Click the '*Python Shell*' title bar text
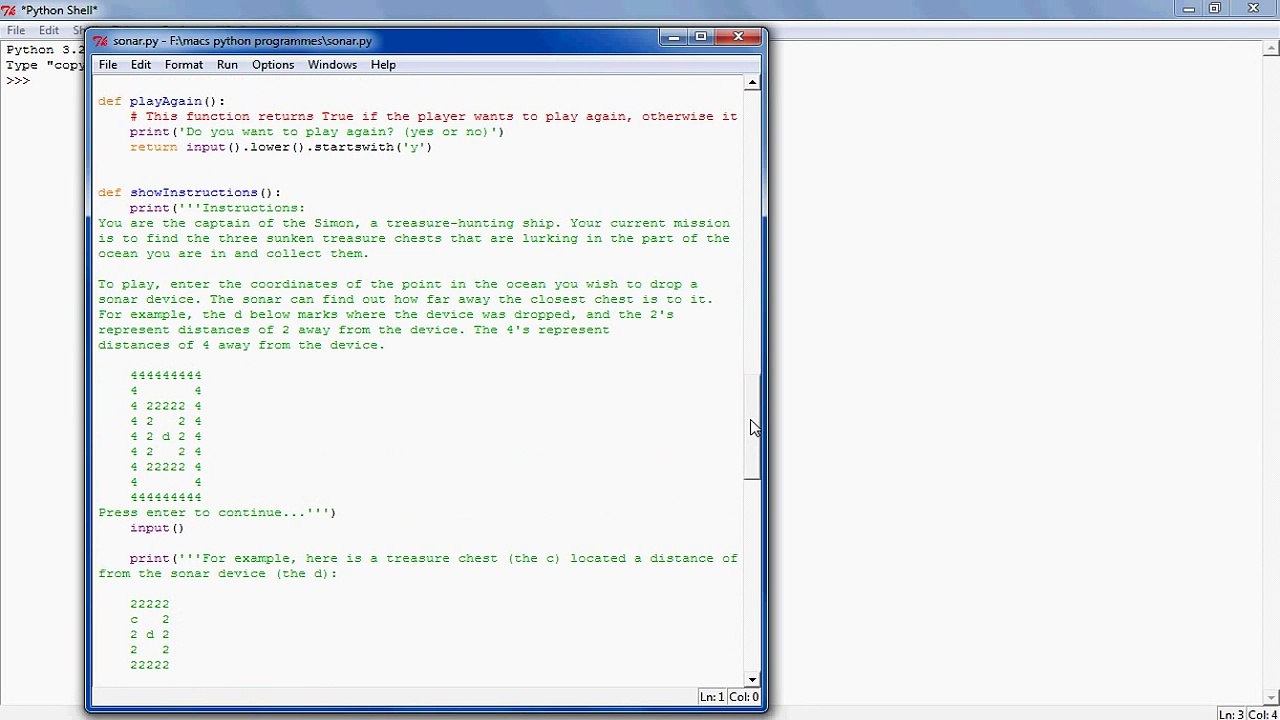Viewport: 1280px width, 720px height. click(59, 10)
